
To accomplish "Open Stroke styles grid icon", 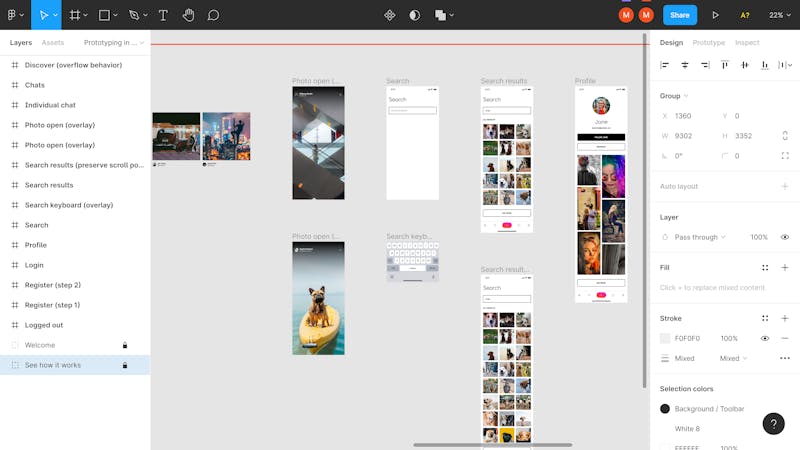I will point(765,318).
